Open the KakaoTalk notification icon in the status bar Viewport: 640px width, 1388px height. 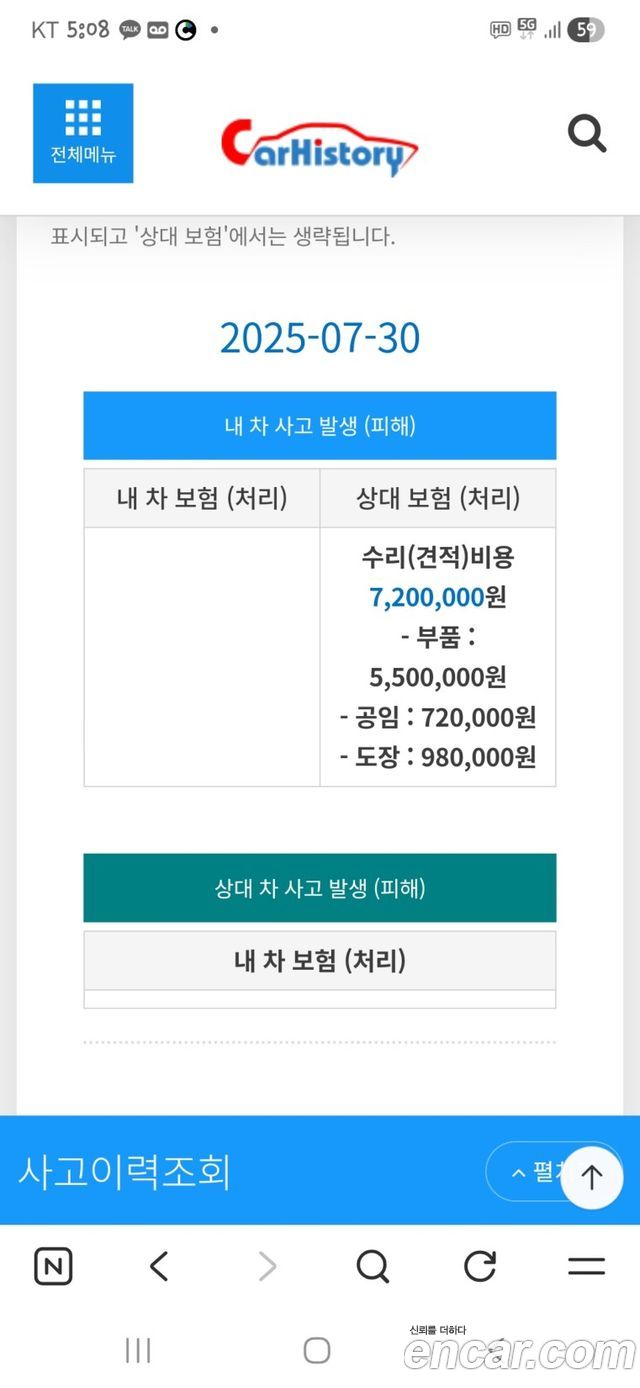point(130,30)
